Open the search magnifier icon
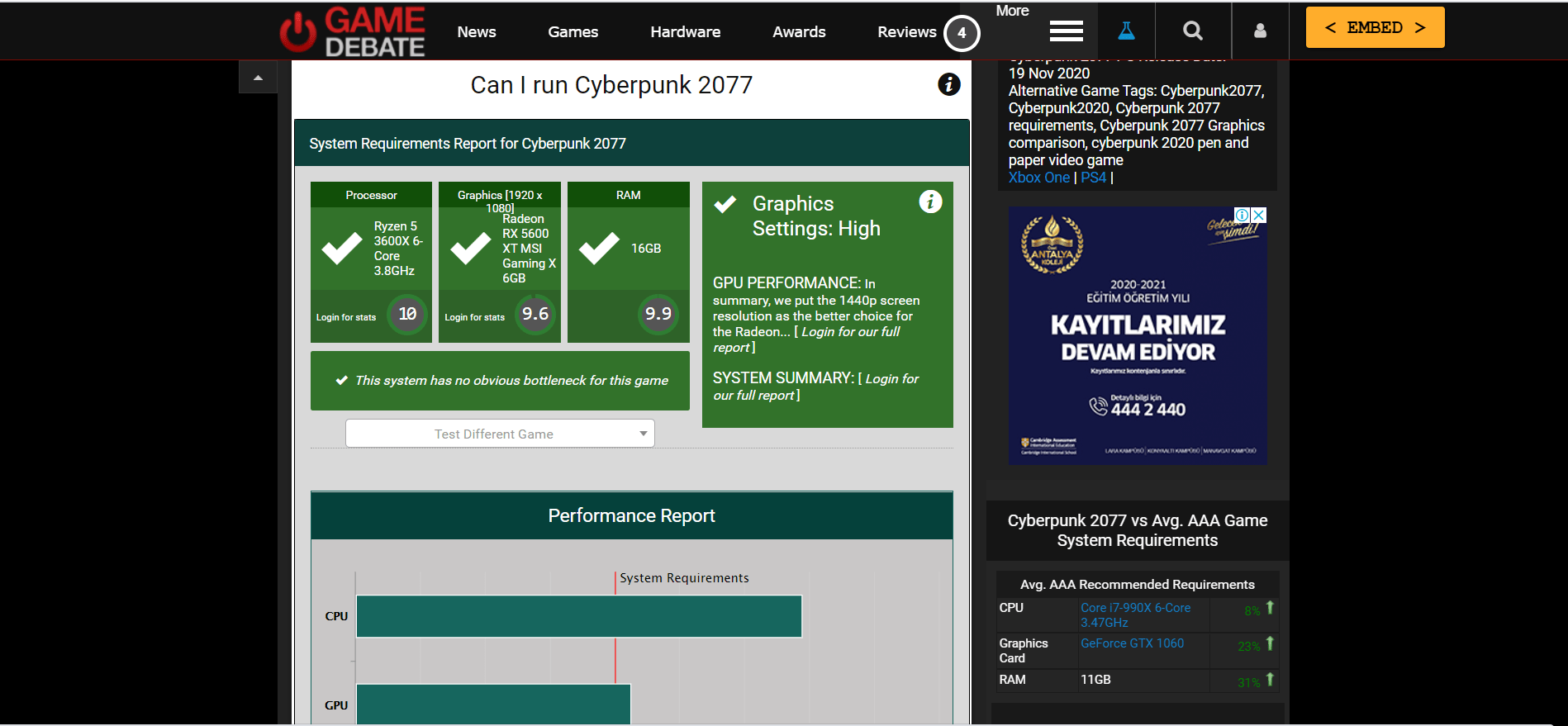The image size is (1568, 726). click(1193, 31)
